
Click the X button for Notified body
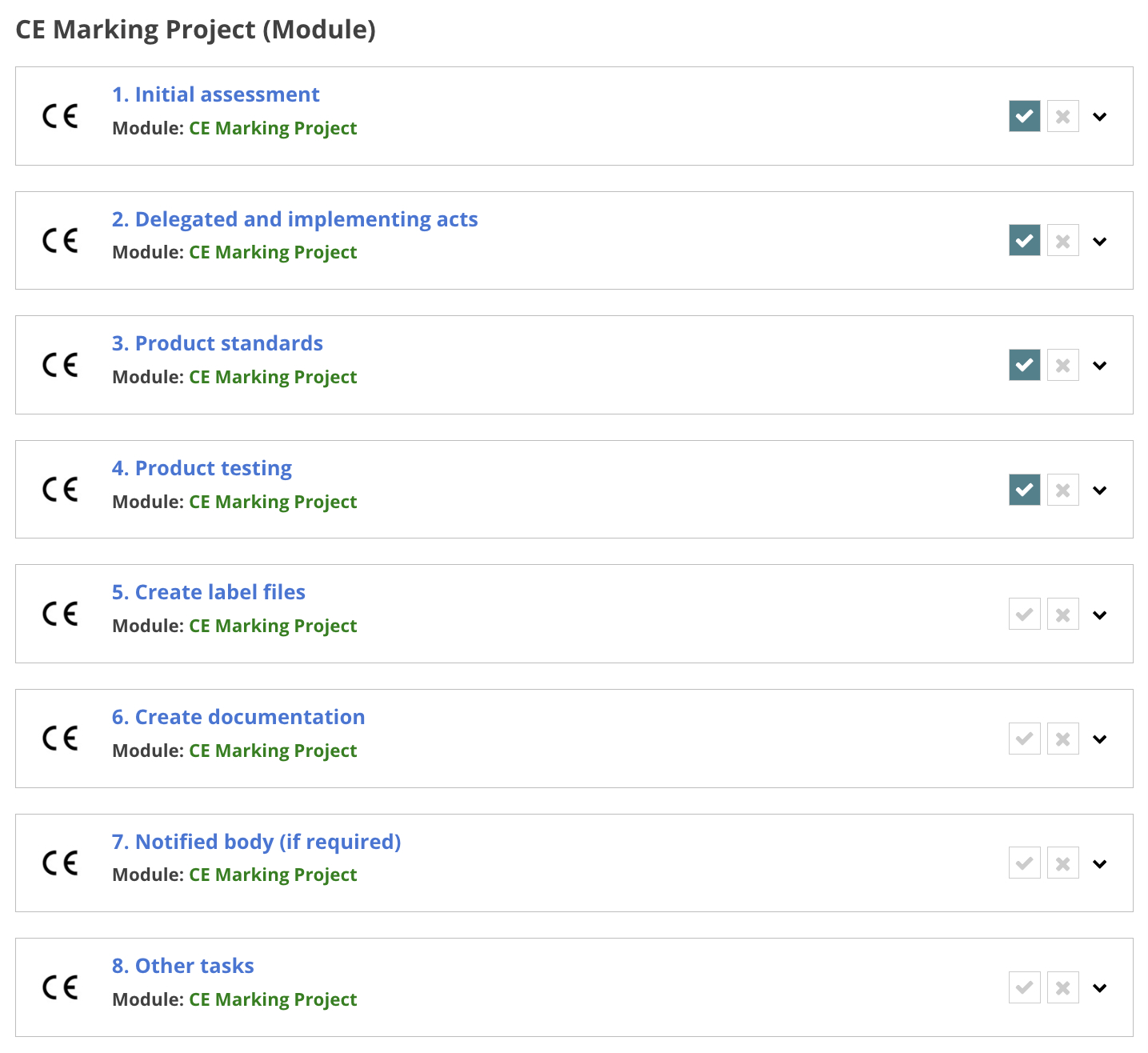(x=1063, y=863)
